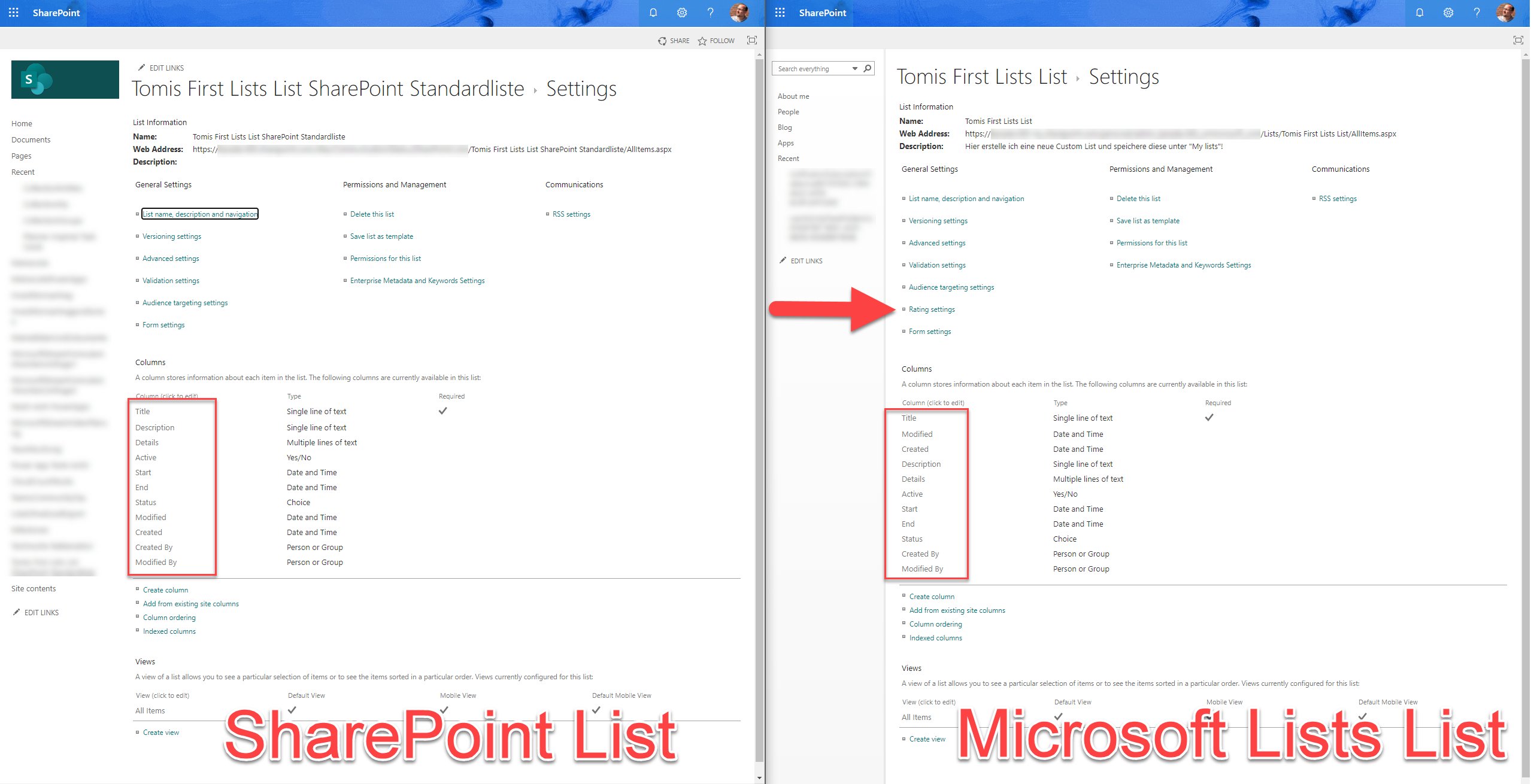
Task: Open List name, description and navigation, left window
Action: tap(200, 214)
